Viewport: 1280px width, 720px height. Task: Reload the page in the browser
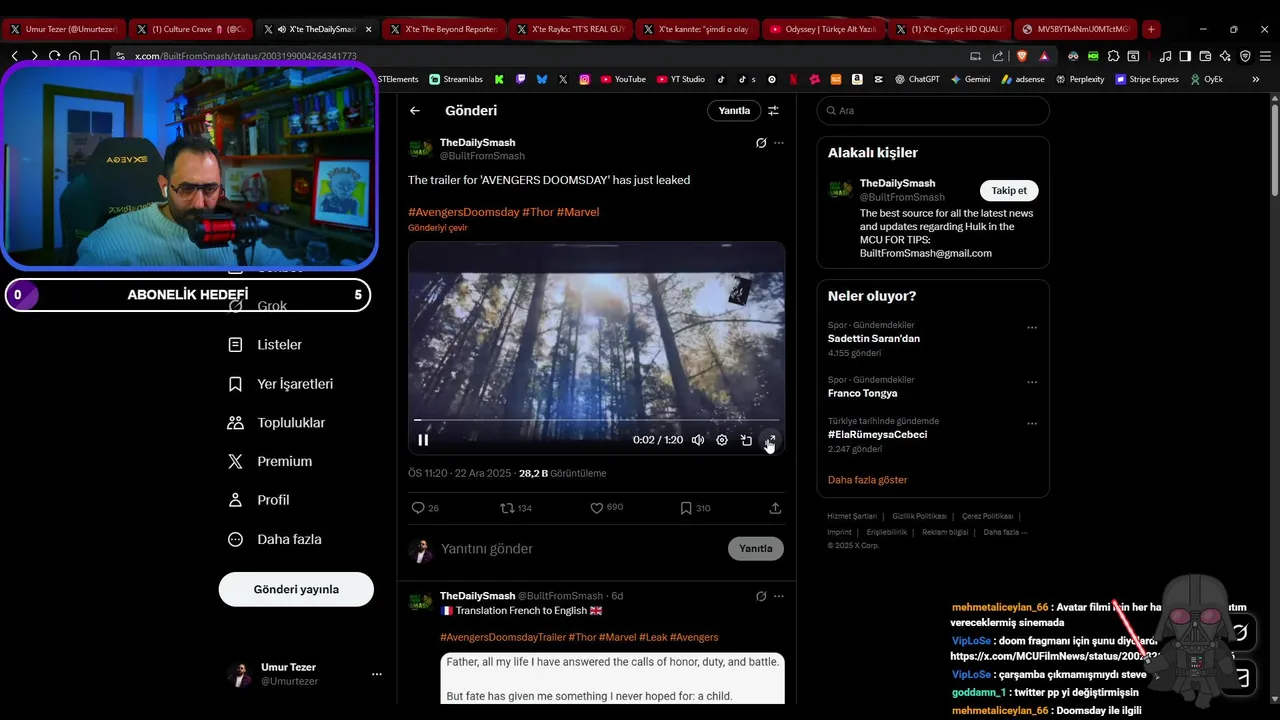point(54,56)
